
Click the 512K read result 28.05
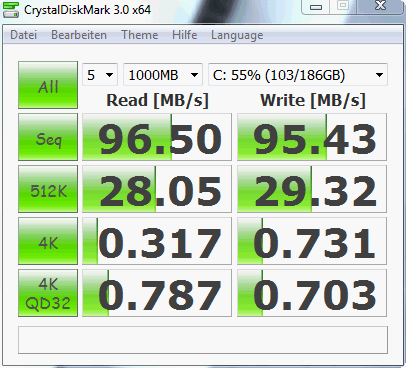157,189
